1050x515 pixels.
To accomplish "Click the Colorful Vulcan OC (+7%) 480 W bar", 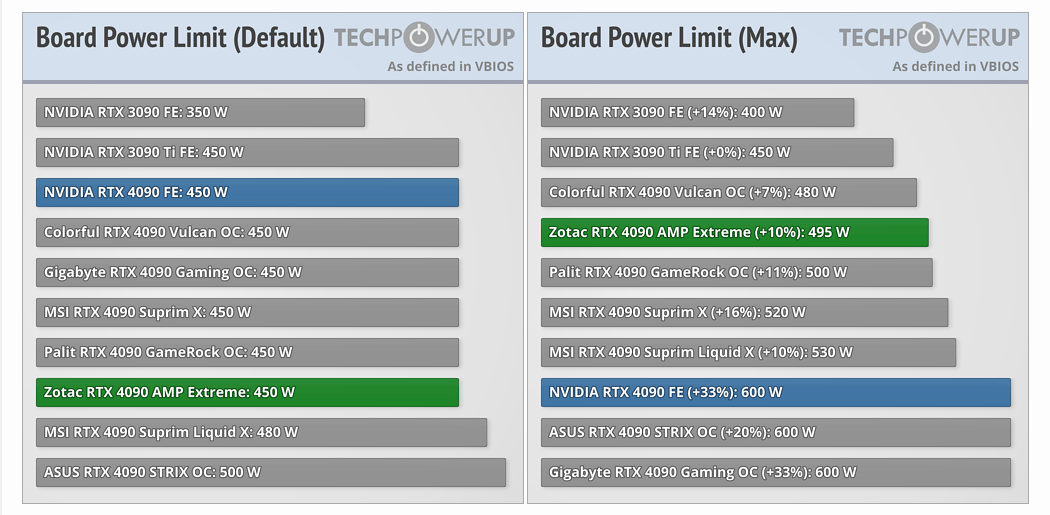I will pos(728,192).
